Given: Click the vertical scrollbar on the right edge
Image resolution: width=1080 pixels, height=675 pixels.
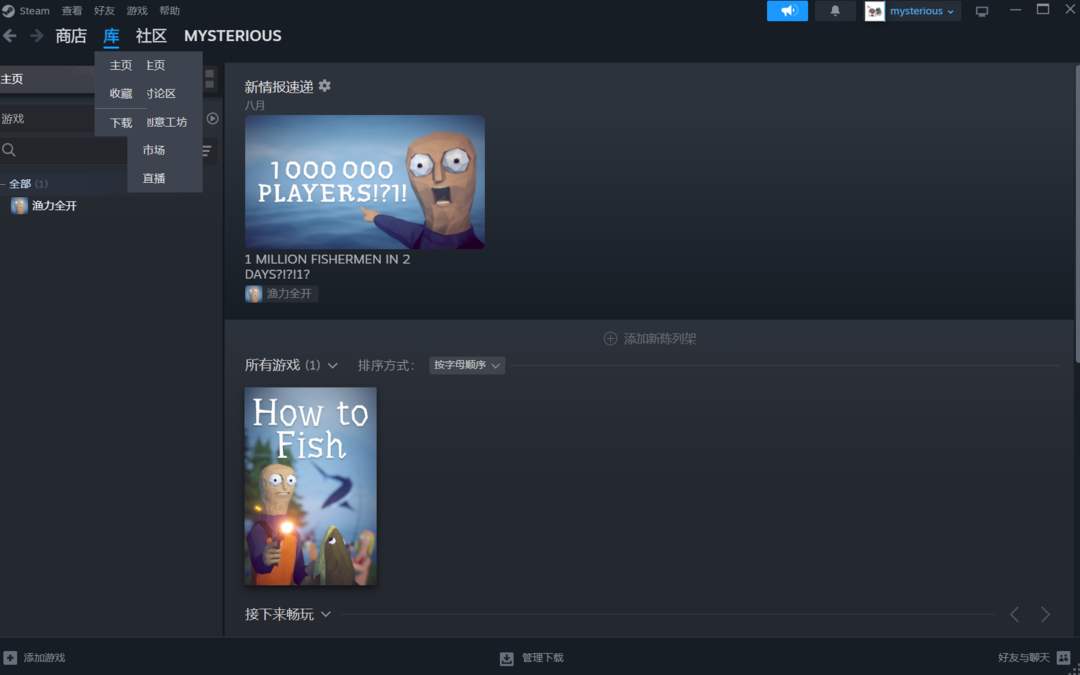Looking at the screenshot, I should click(x=1077, y=214).
